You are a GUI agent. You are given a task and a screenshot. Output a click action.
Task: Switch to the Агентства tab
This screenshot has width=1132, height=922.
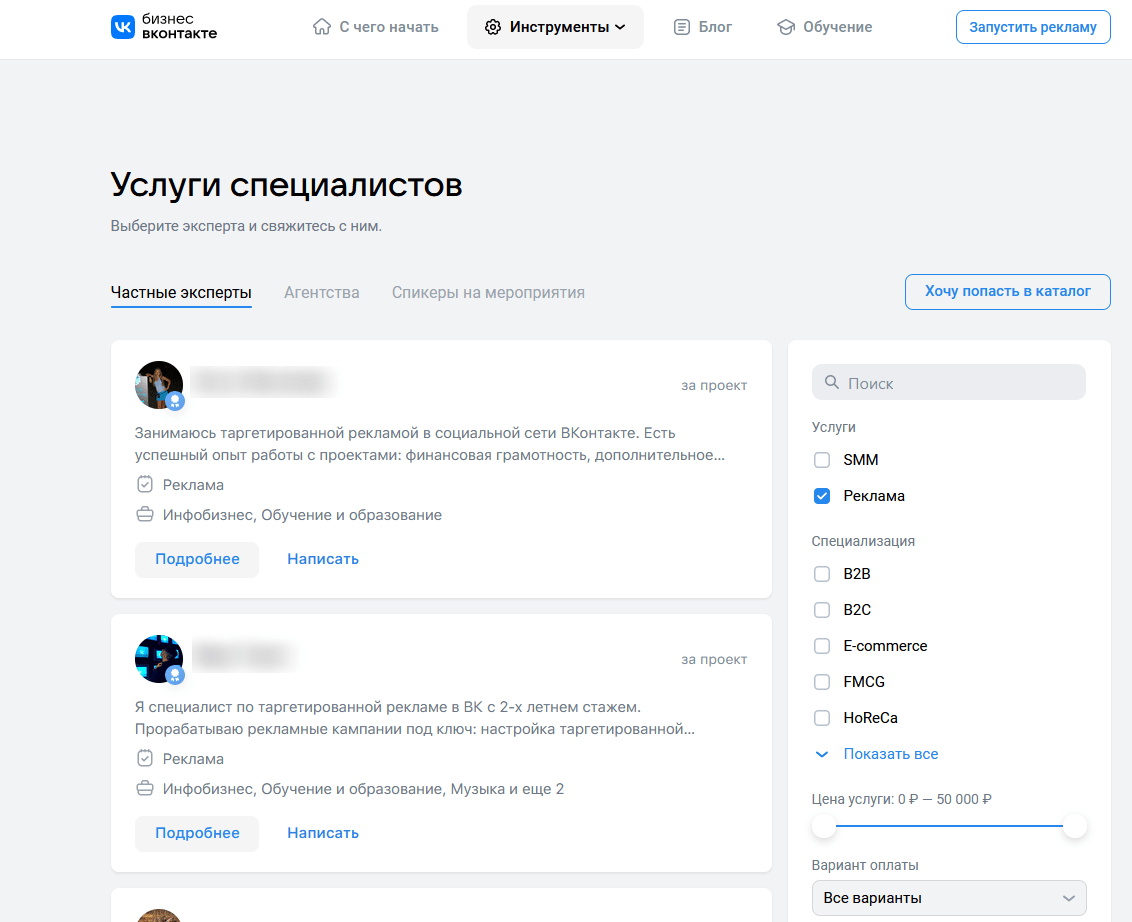(321, 293)
